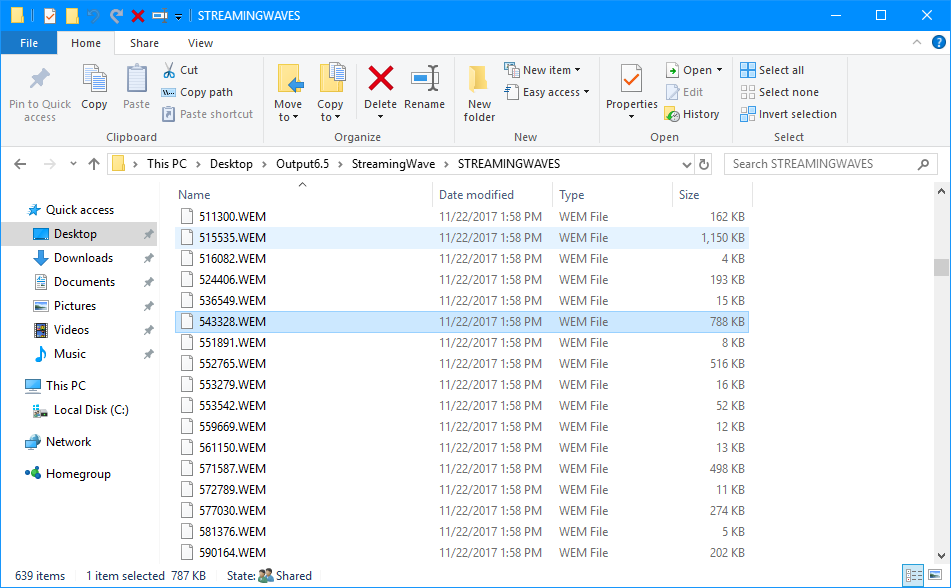Screen dimensions: 951x588
Task: Expand the address bar history dropdown
Action: tap(687, 164)
